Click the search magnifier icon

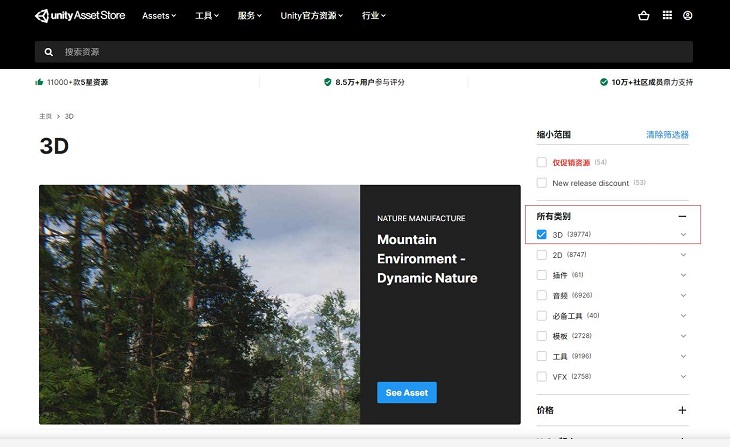click(48, 52)
